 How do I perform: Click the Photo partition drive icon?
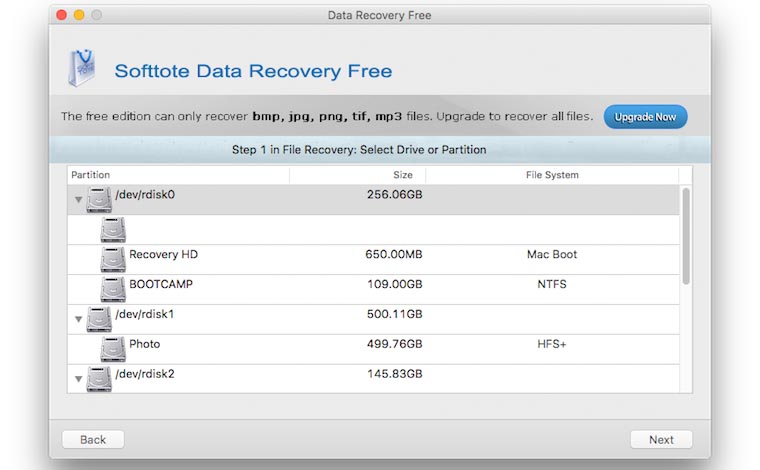(113, 349)
